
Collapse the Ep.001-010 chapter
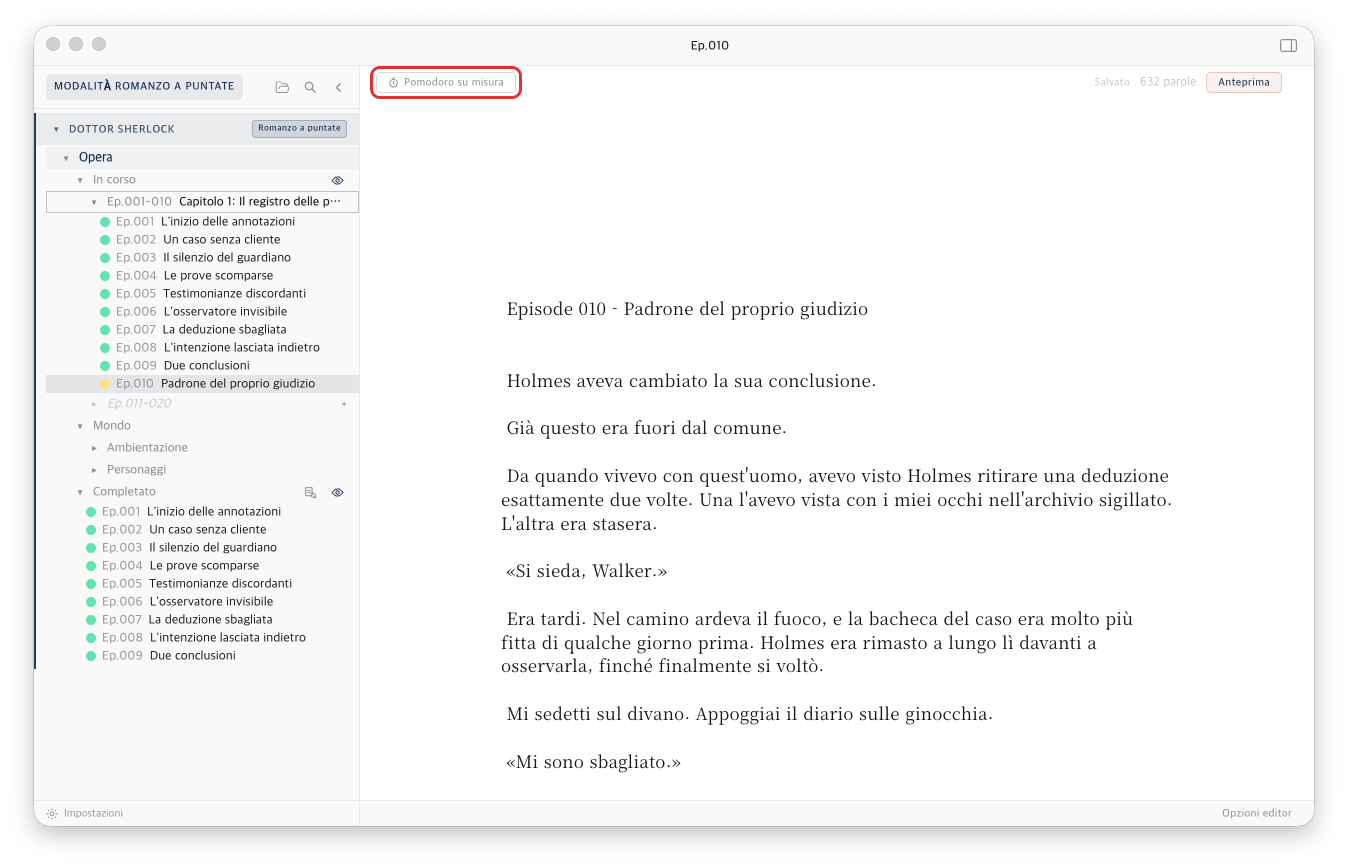point(94,202)
